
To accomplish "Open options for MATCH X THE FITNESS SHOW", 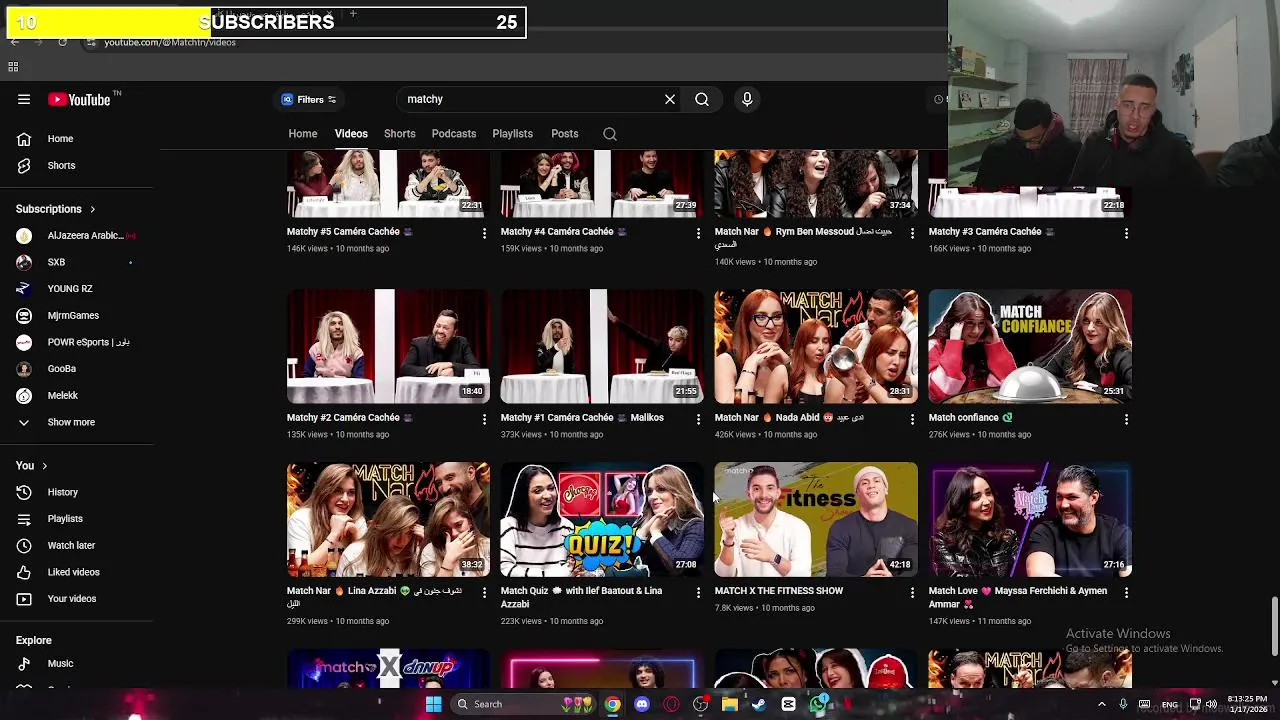I will tap(912, 592).
